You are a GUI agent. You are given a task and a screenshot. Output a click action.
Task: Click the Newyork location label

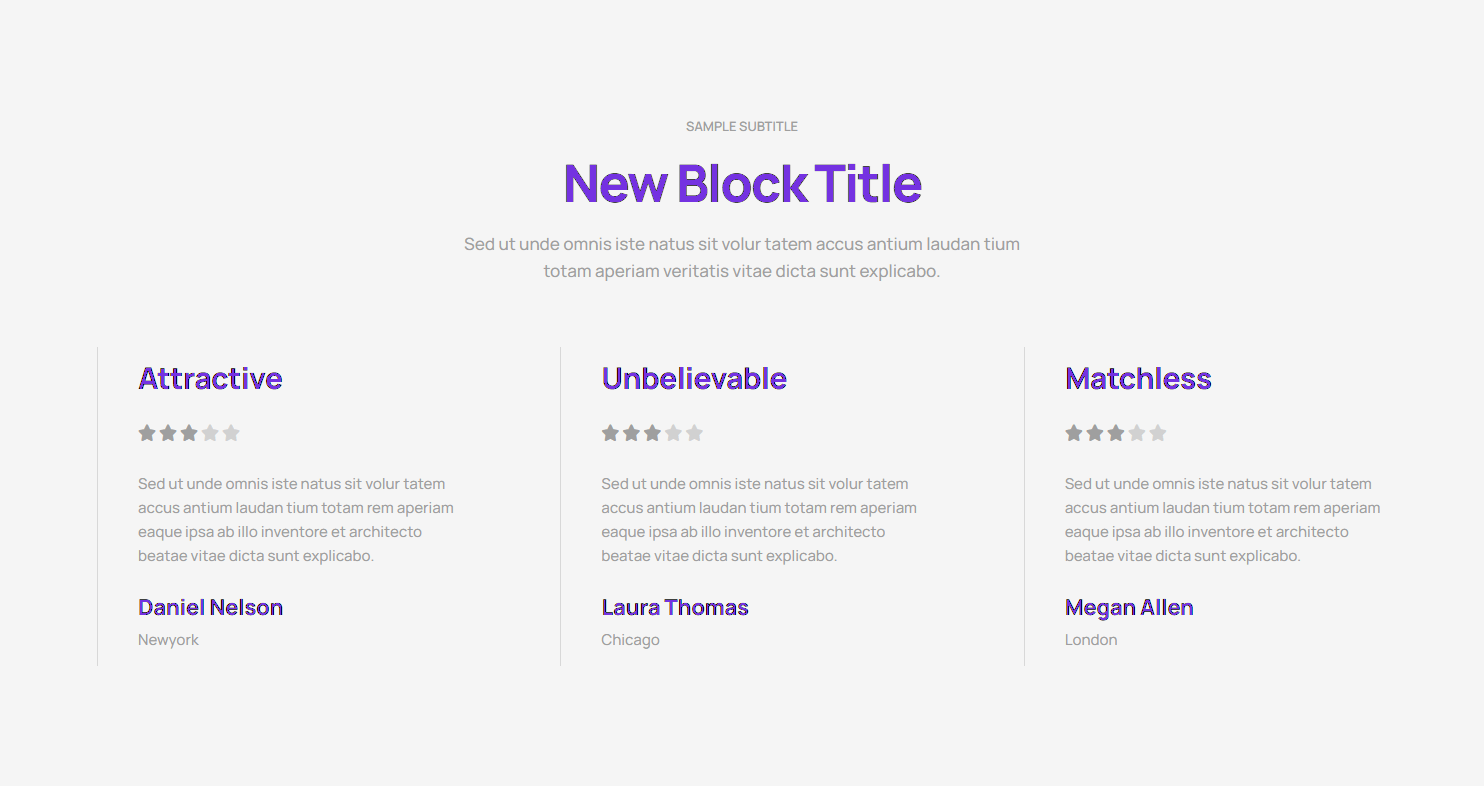point(168,640)
